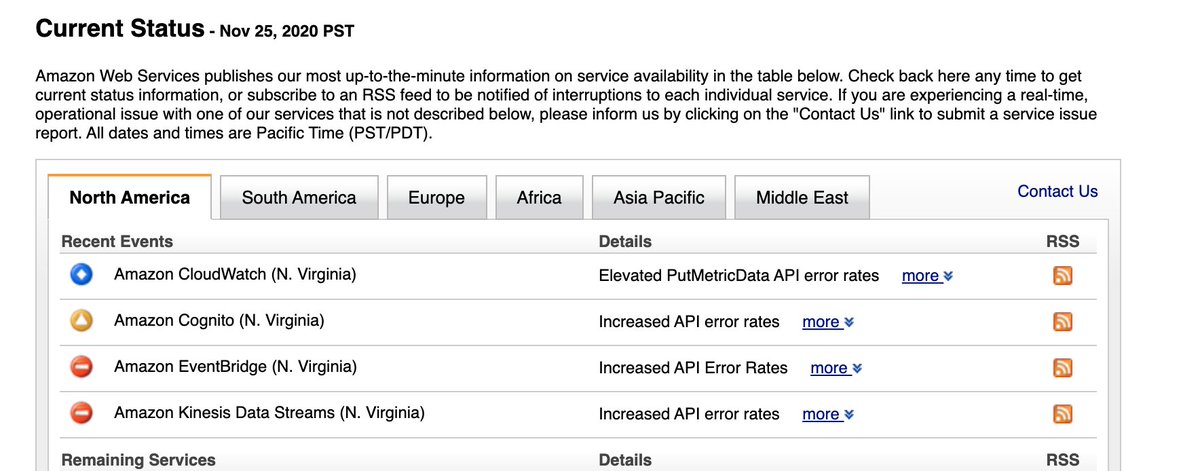Open the Asia Pacific tab
Viewport: 1200px width, 471px height.
coord(659,197)
